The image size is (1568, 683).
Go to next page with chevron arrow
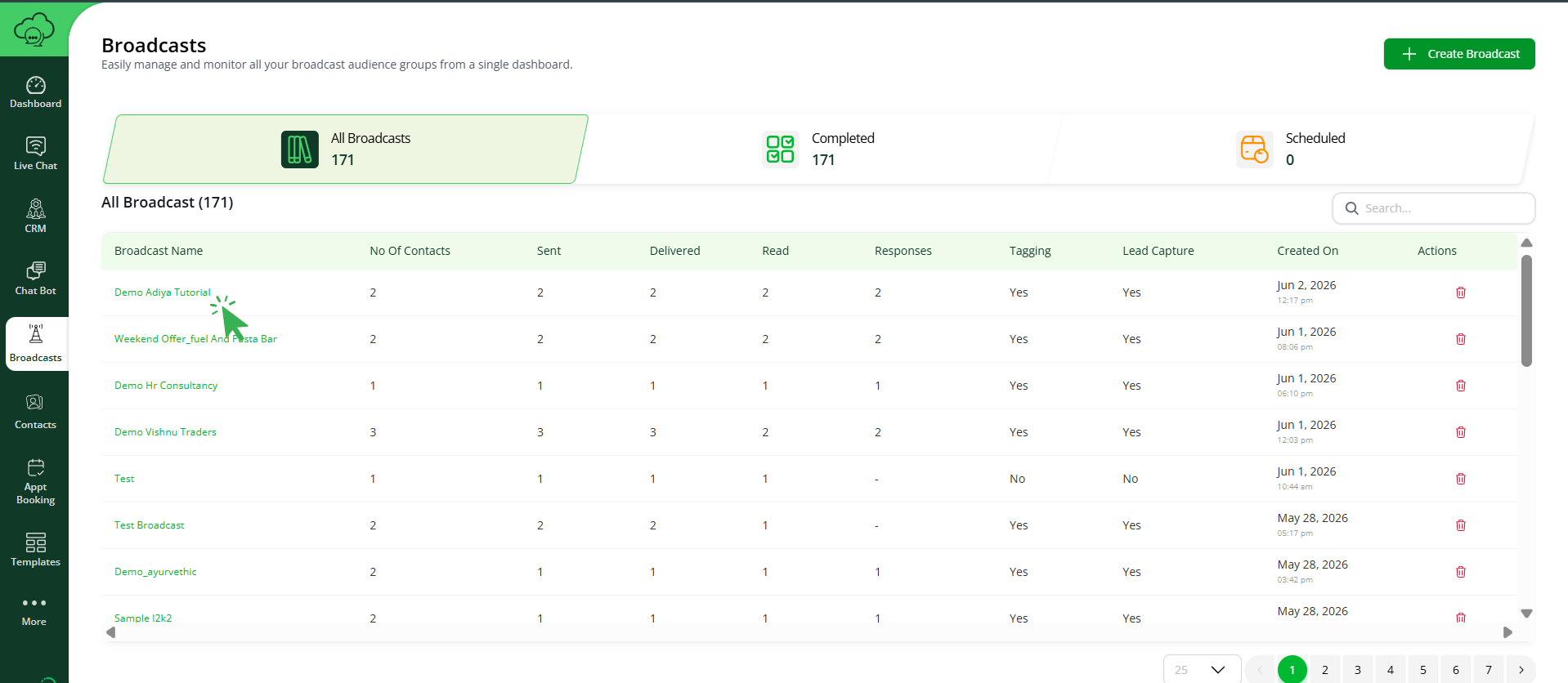tap(1521, 670)
